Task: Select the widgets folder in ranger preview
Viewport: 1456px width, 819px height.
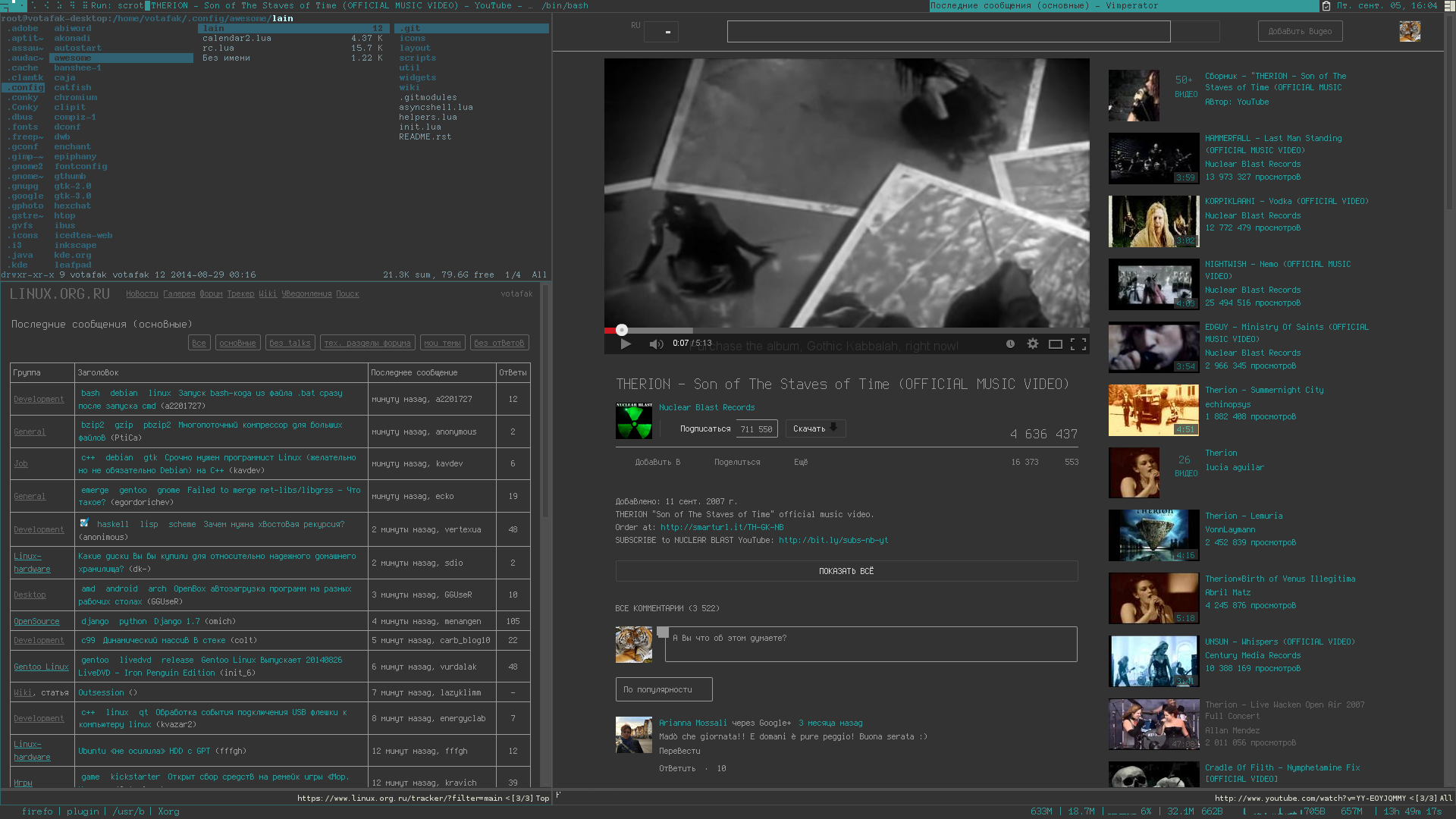Action: point(417,77)
